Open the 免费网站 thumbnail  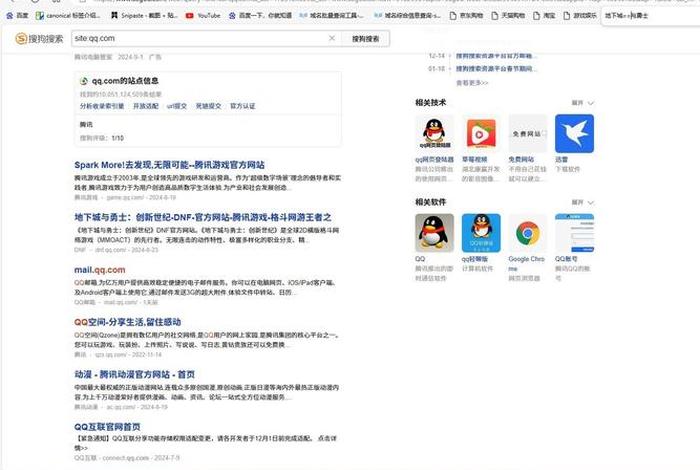528,133
